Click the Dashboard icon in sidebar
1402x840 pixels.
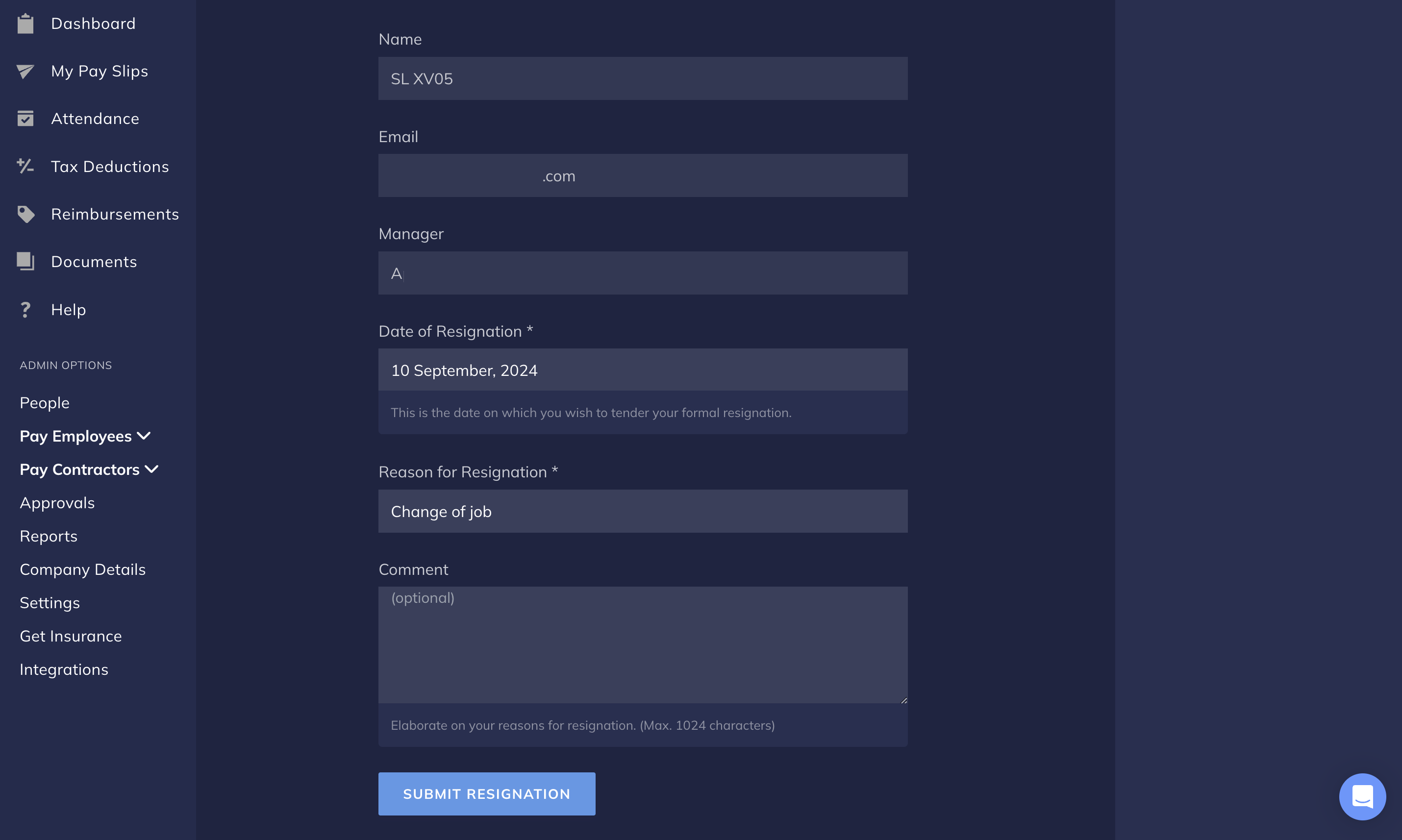pyautogui.click(x=25, y=22)
